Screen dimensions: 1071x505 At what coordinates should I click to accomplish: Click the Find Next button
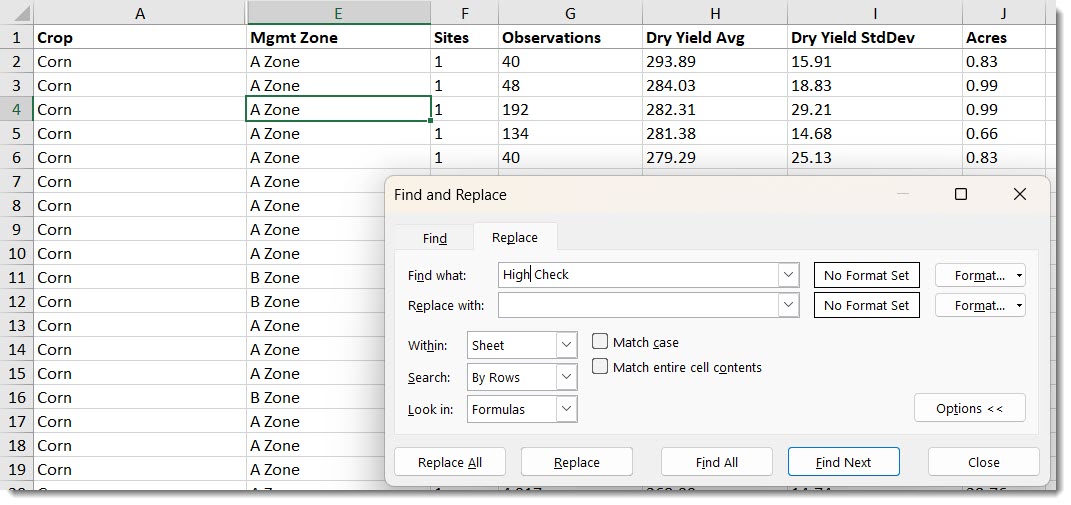[843, 462]
